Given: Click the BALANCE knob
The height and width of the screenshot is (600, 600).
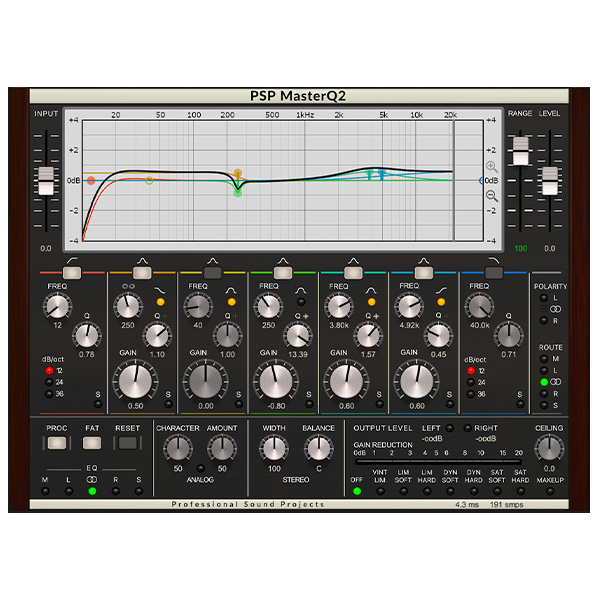Looking at the screenshot, I should point(318,448).
